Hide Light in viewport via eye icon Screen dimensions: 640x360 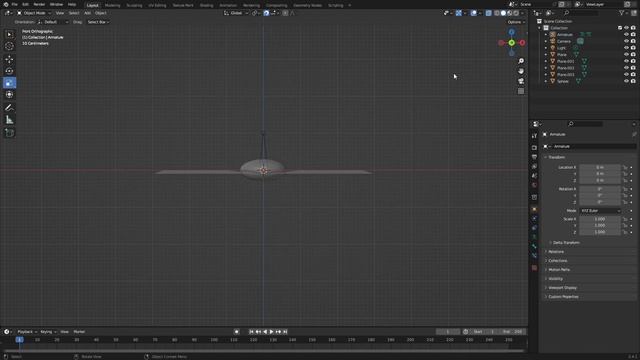626,48
